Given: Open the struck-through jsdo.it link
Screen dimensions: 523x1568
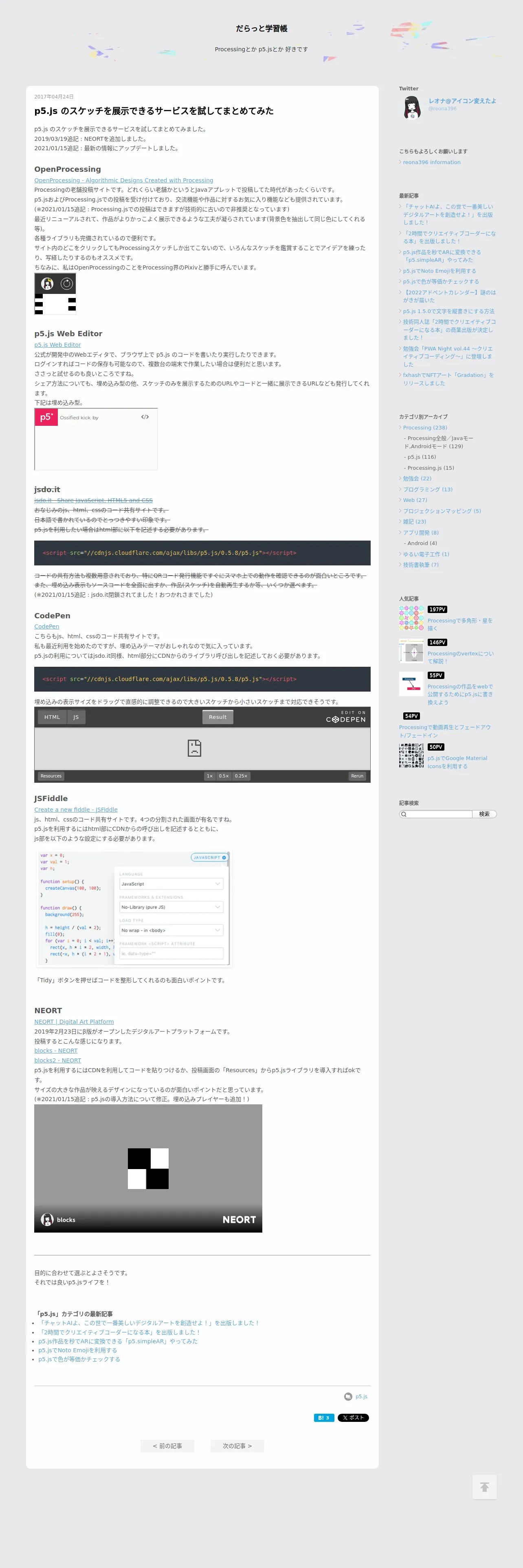Looking at the screenshot, I should coord(93,500).
